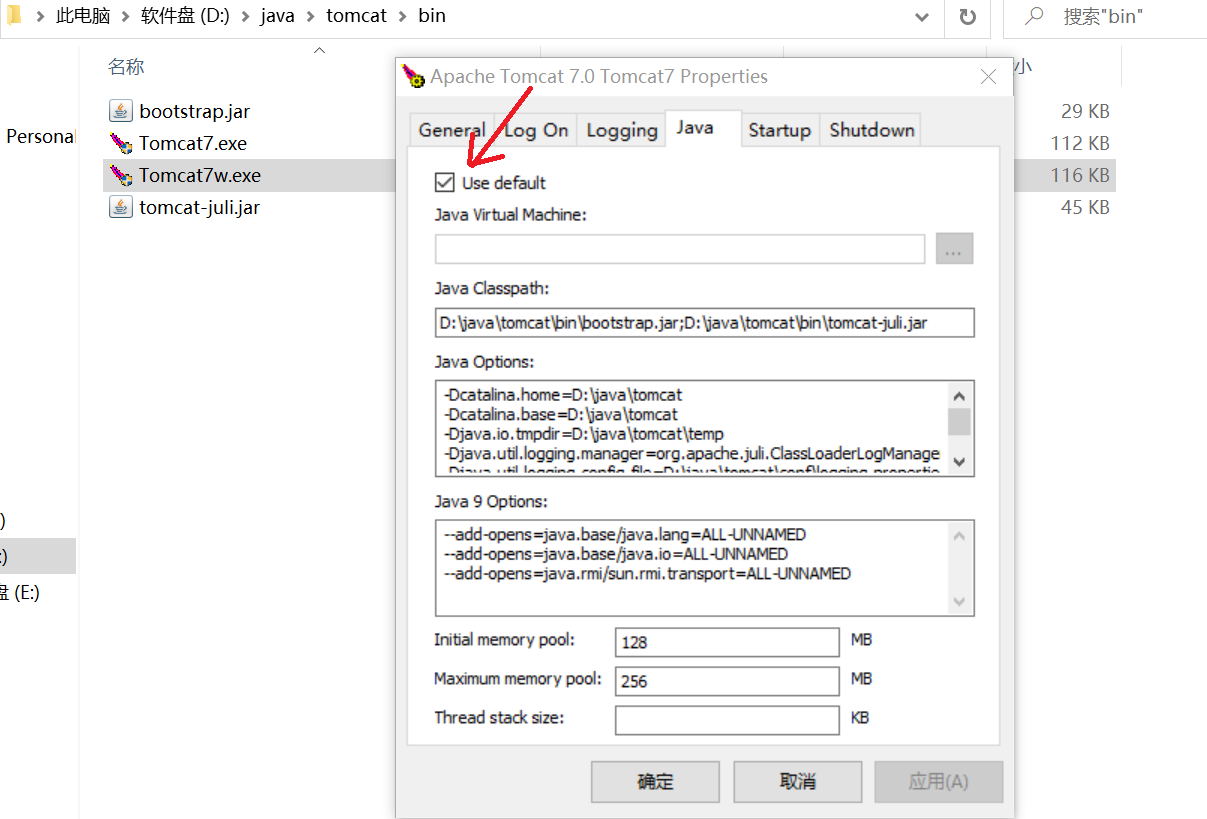Click the java.base/java.io add-opens line
Viewport: 1207px width, 819px height.
[x=615, y=554]
